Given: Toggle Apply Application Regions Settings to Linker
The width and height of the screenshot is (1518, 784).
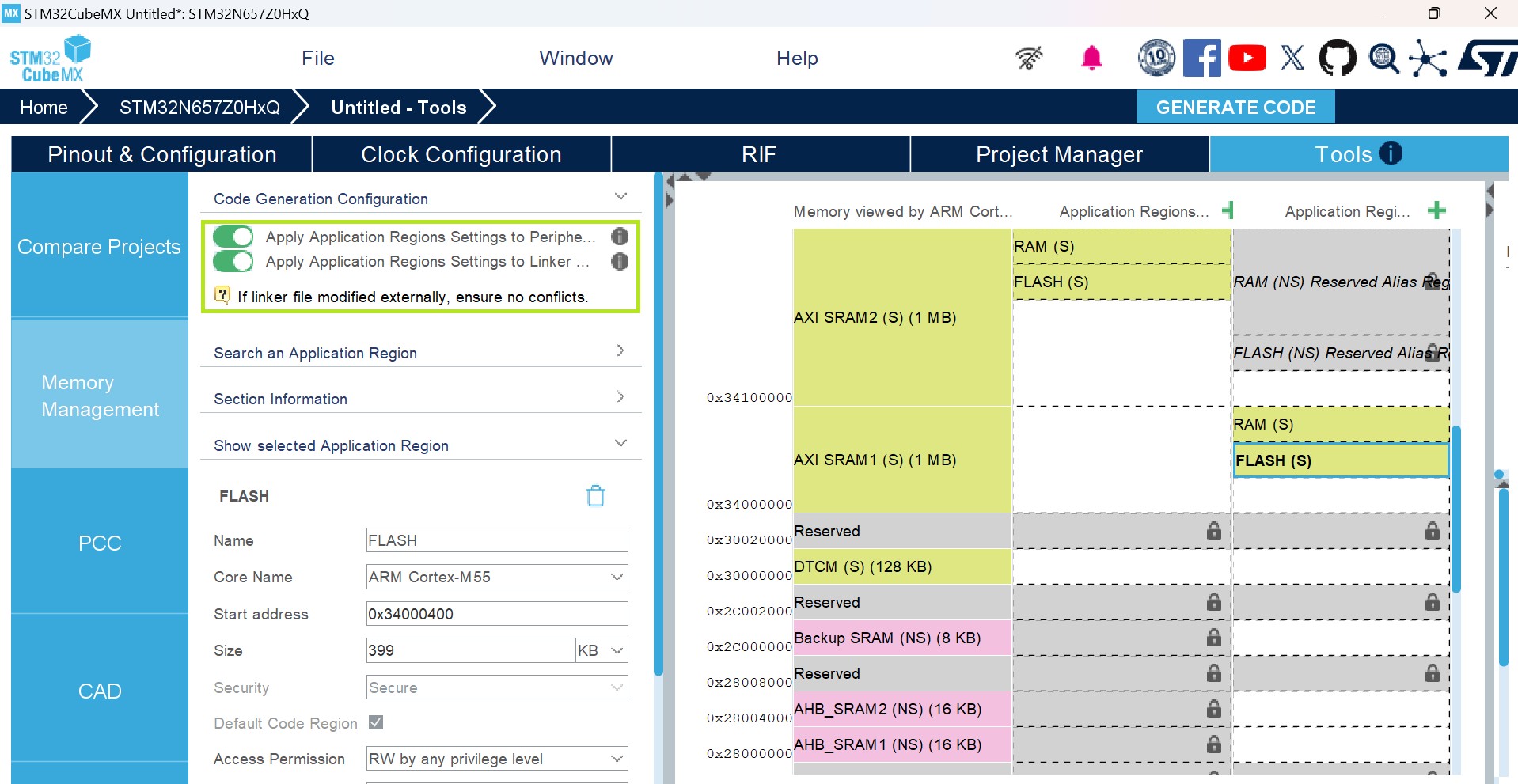Looking at the screenshot, I should tap(233, 261).
